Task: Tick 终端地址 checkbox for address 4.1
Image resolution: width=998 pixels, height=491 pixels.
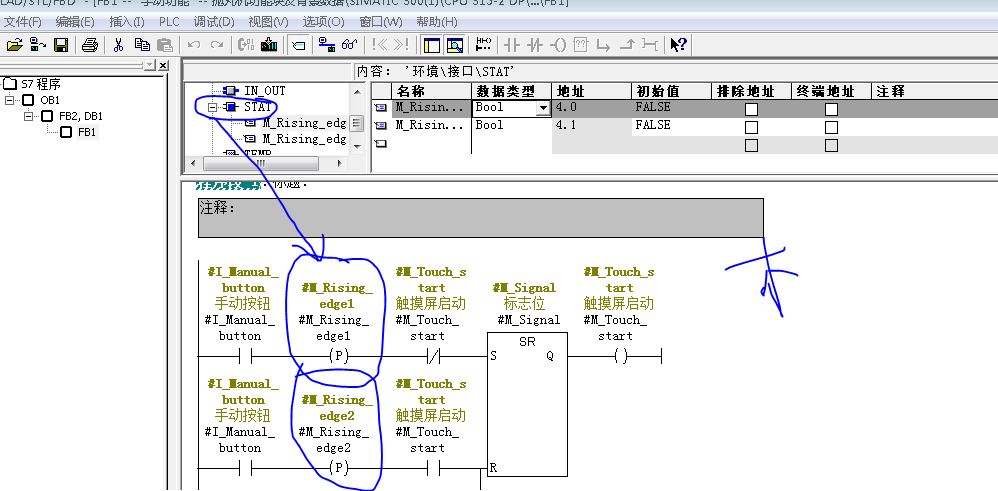Action: 831,127
